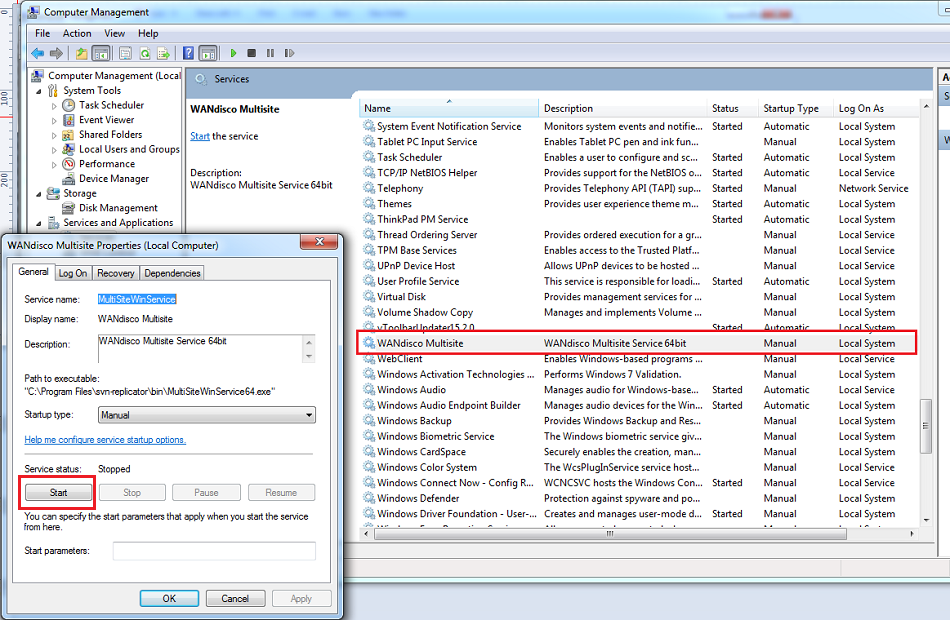Click the green Start Service play icon

point(233,53)
